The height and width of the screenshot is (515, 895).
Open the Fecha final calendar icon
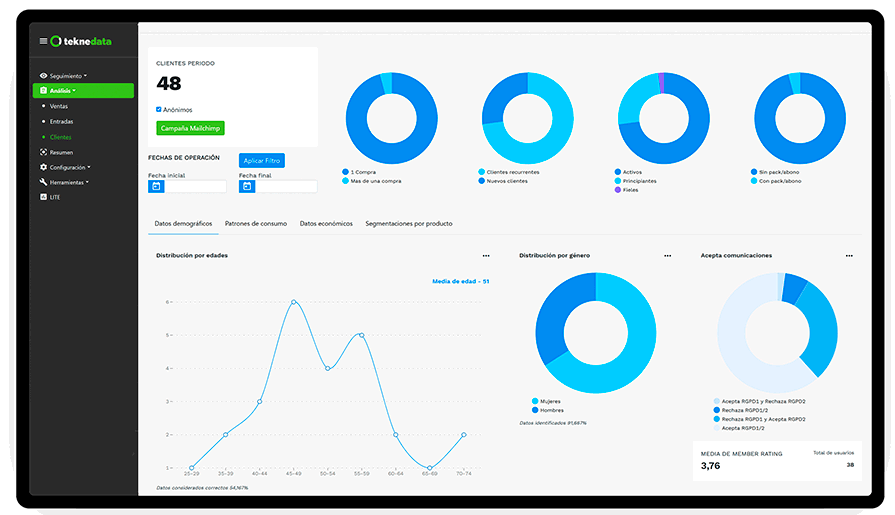coord(247,186)
